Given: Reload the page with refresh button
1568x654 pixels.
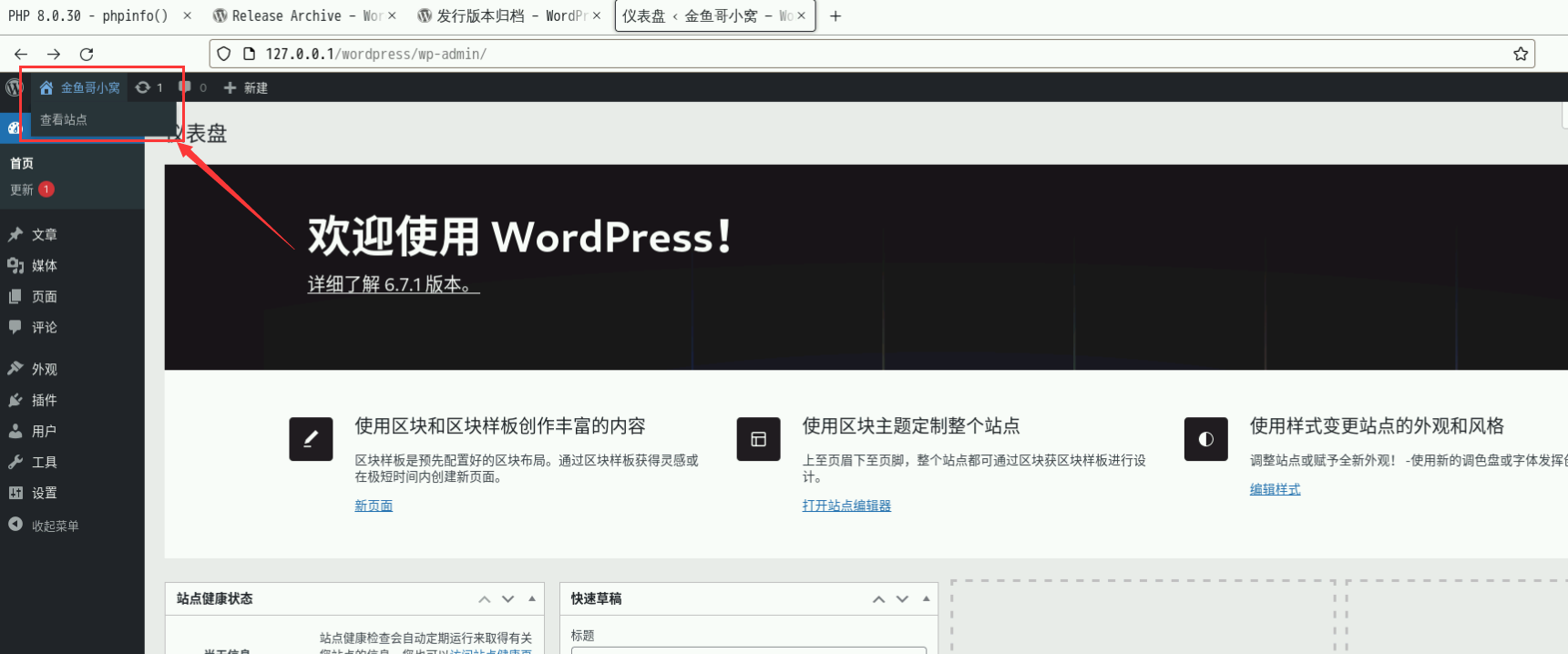Looking at the screenshot, I should coord(87,54).
